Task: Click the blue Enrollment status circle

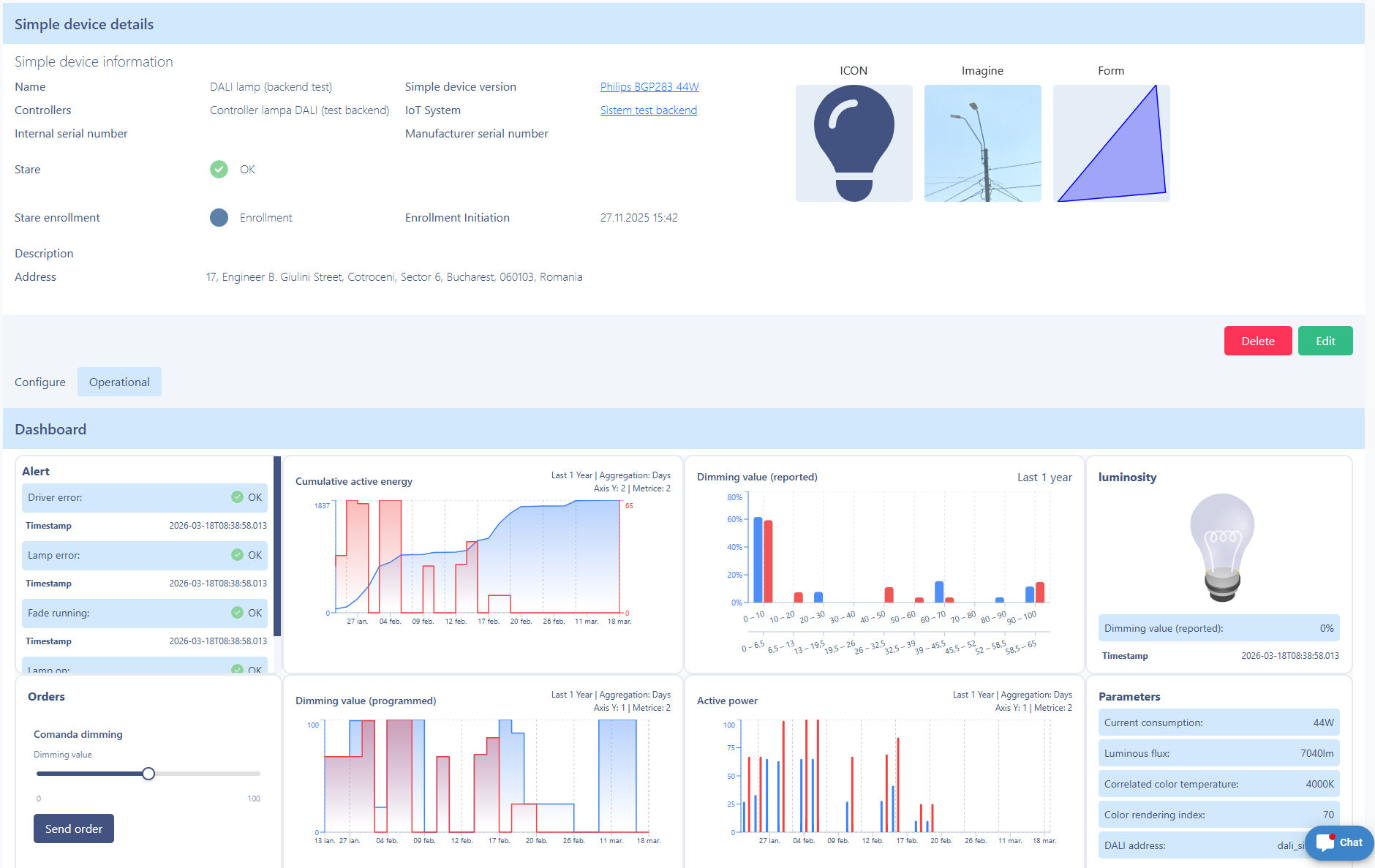Action: click(219, 218)
